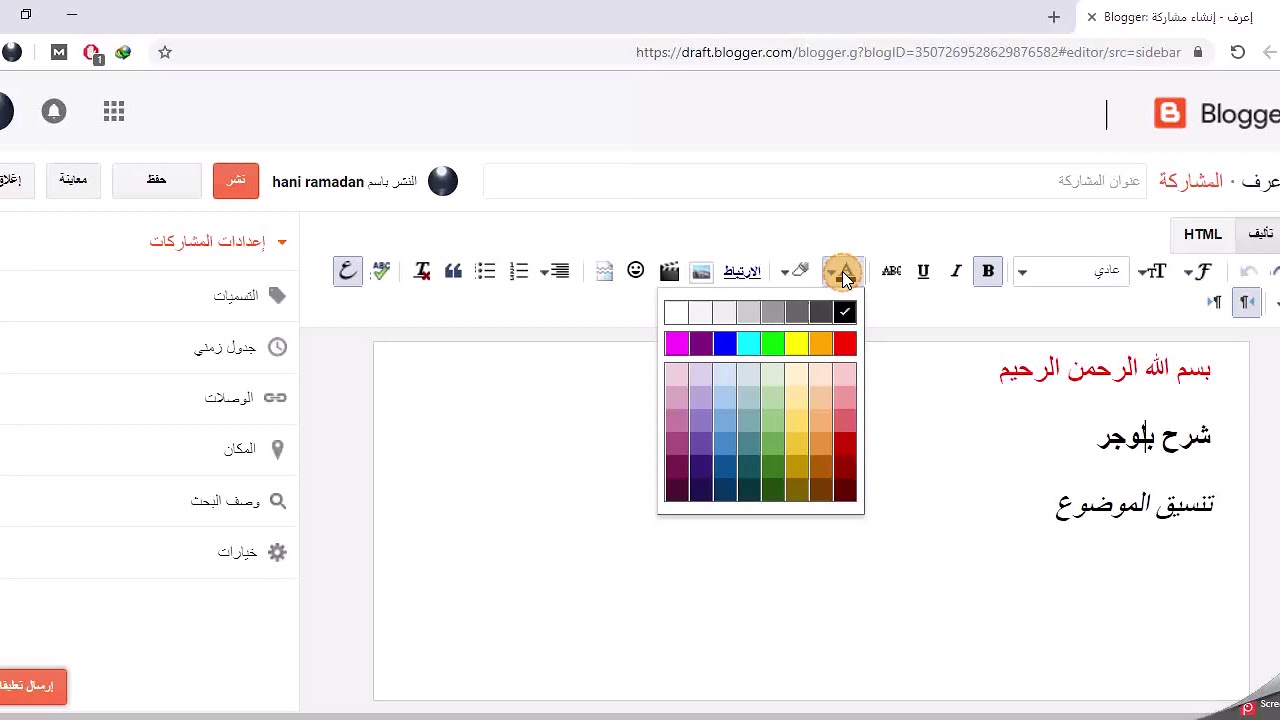Click the تنسيق الموضوع text line
This screenshot has height=720, width=1280.
click(x=1135, y=504)
